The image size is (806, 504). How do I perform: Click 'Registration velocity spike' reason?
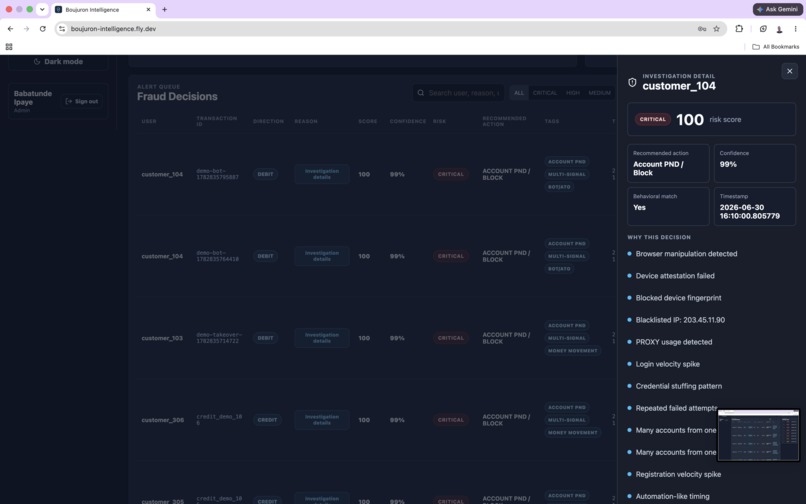pos(678,474)
